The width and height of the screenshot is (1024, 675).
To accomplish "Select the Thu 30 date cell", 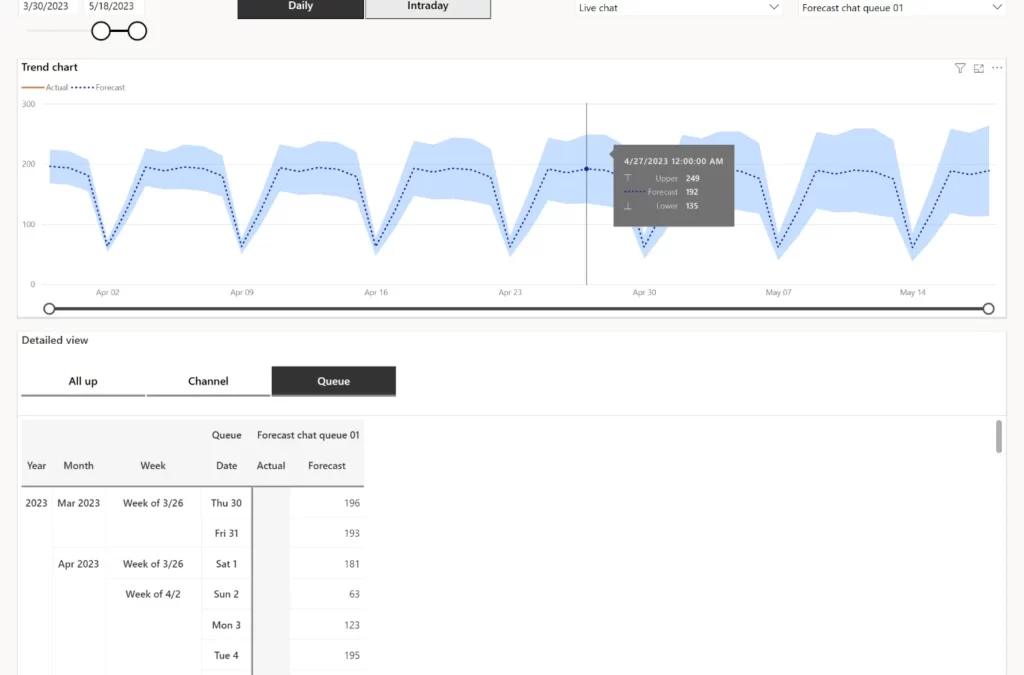I will pyautogui.click(x=227, y=503).
